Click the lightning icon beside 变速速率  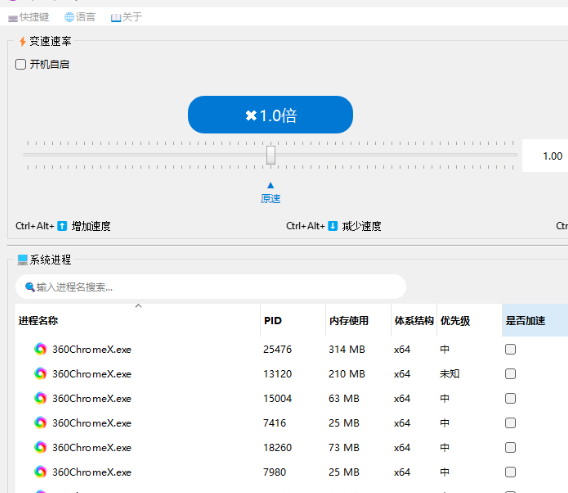tap(22, 41)
